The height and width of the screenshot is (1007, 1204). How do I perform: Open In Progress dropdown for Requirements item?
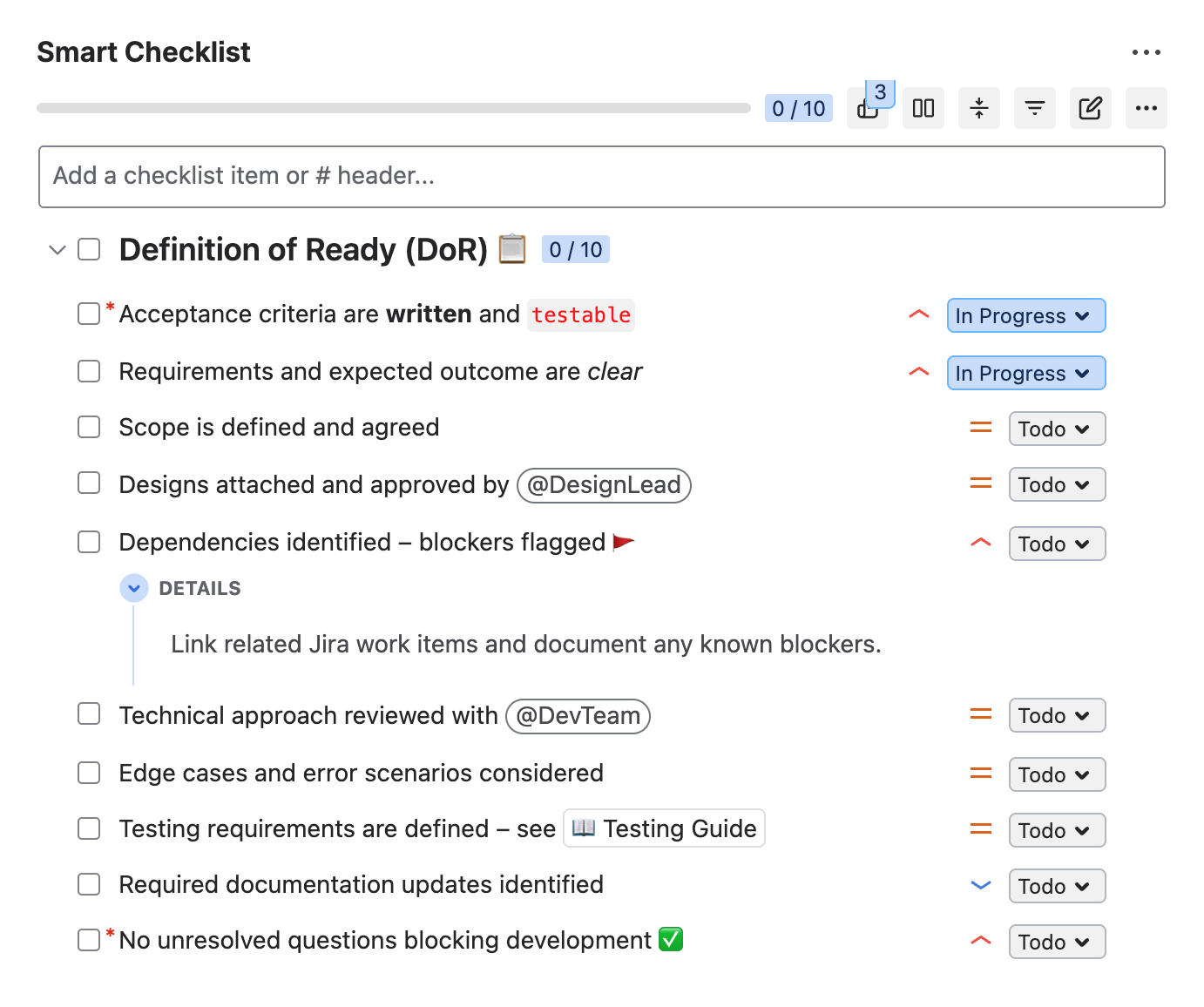click(x=1026, y=373)
